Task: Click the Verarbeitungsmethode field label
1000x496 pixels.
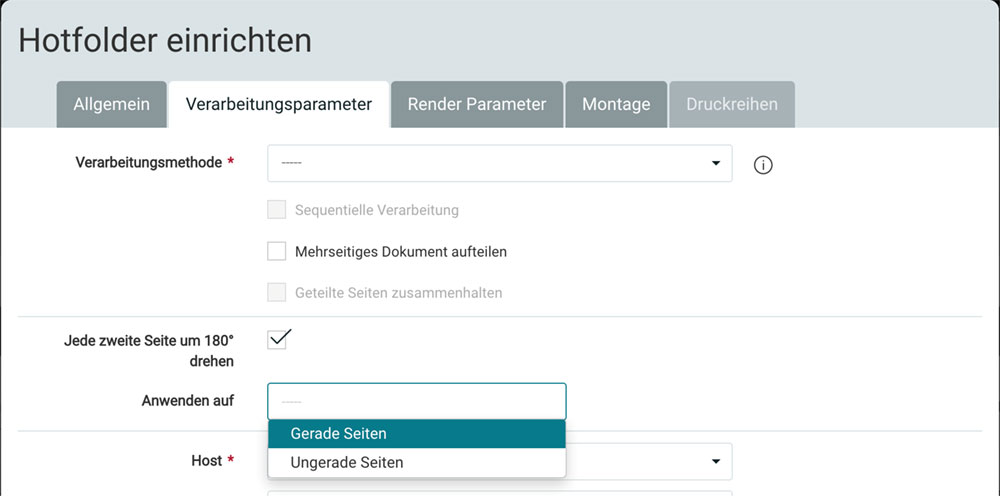Action: coord(148,162)
